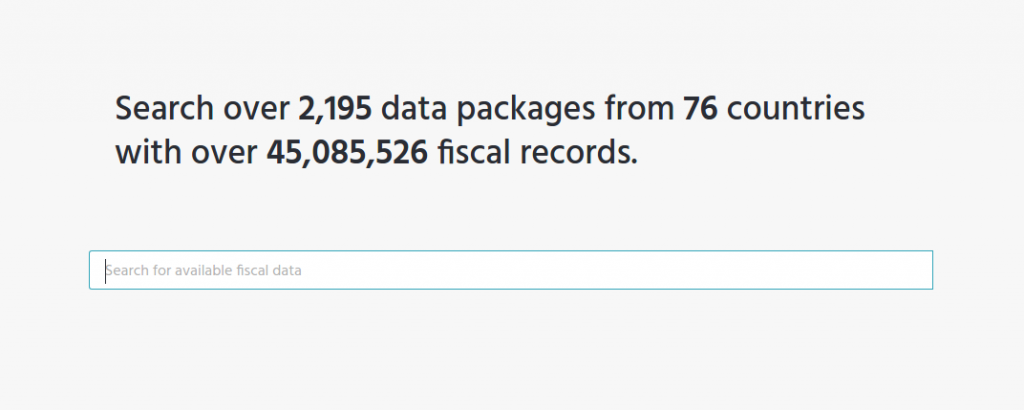
Task: Click the bold number 45,085,526
Action: (347, 153)
